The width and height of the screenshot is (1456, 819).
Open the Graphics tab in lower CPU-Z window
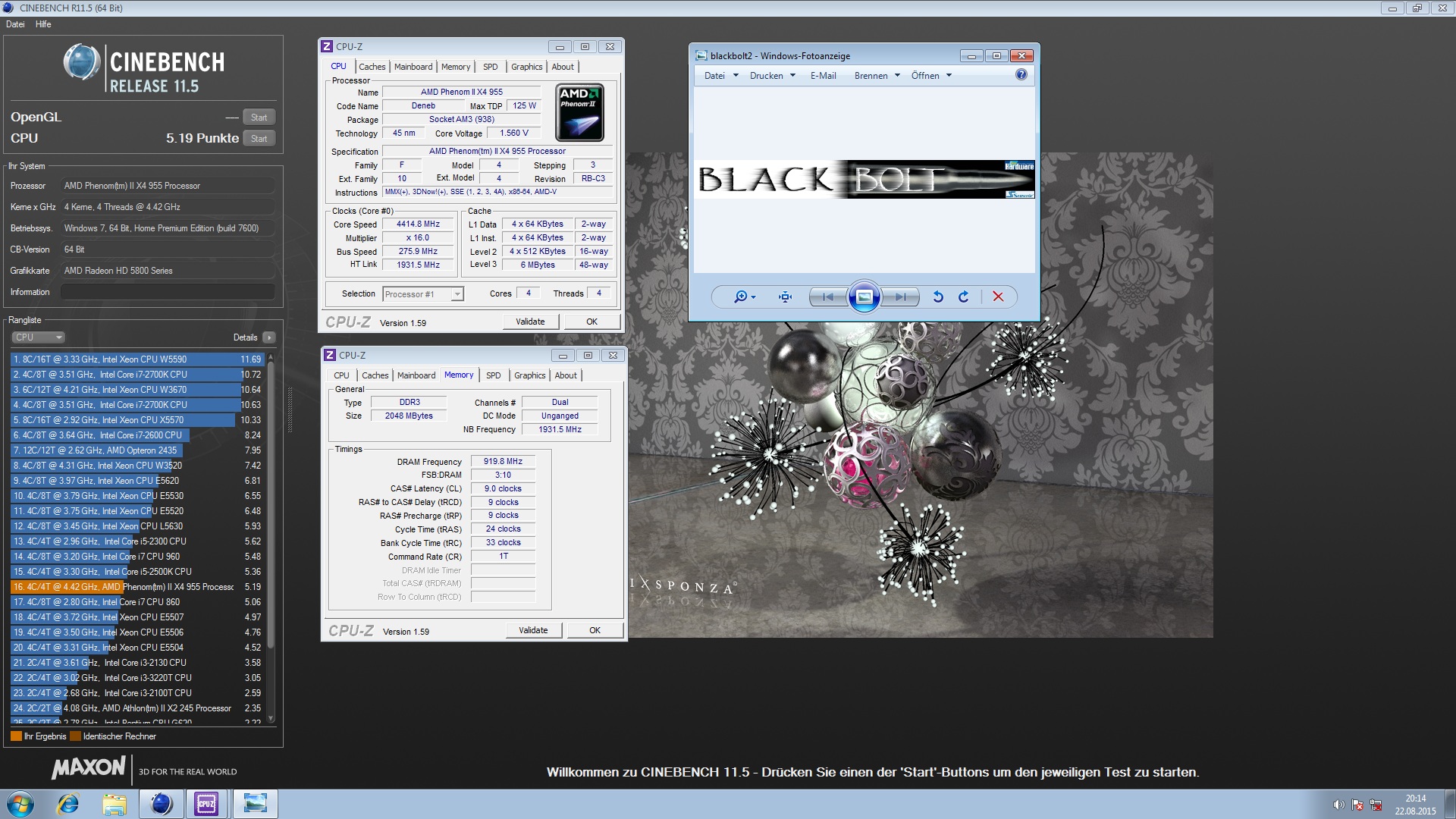529,375
